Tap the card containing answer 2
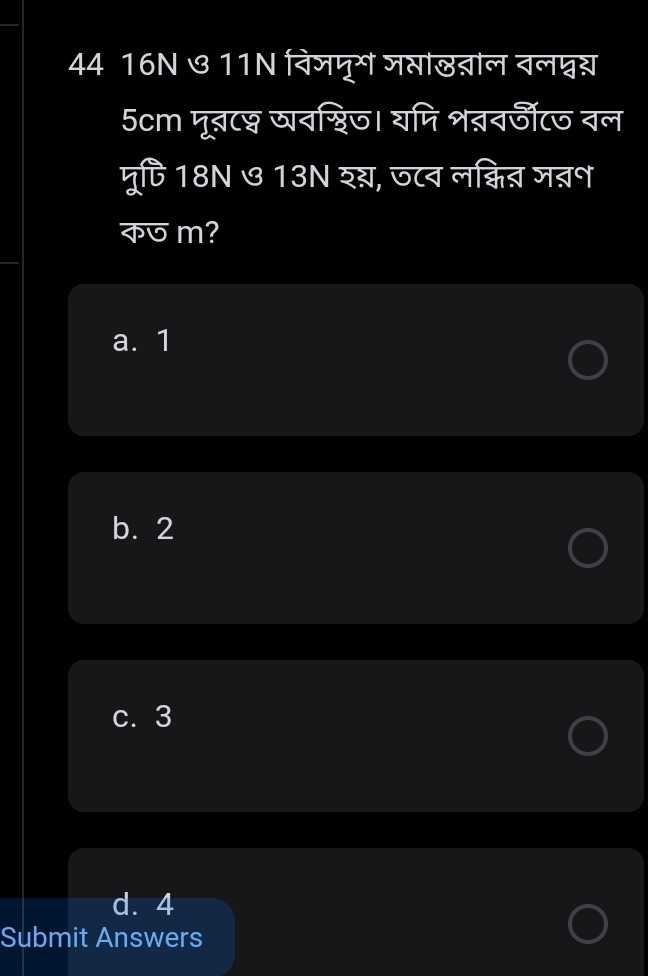 [355, 548]
